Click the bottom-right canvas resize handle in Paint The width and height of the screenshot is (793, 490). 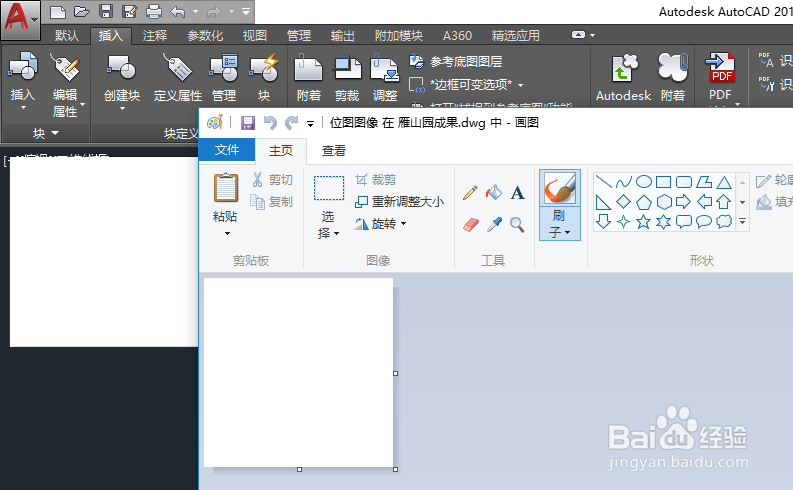pyautogui.click(x=395, y=469)
